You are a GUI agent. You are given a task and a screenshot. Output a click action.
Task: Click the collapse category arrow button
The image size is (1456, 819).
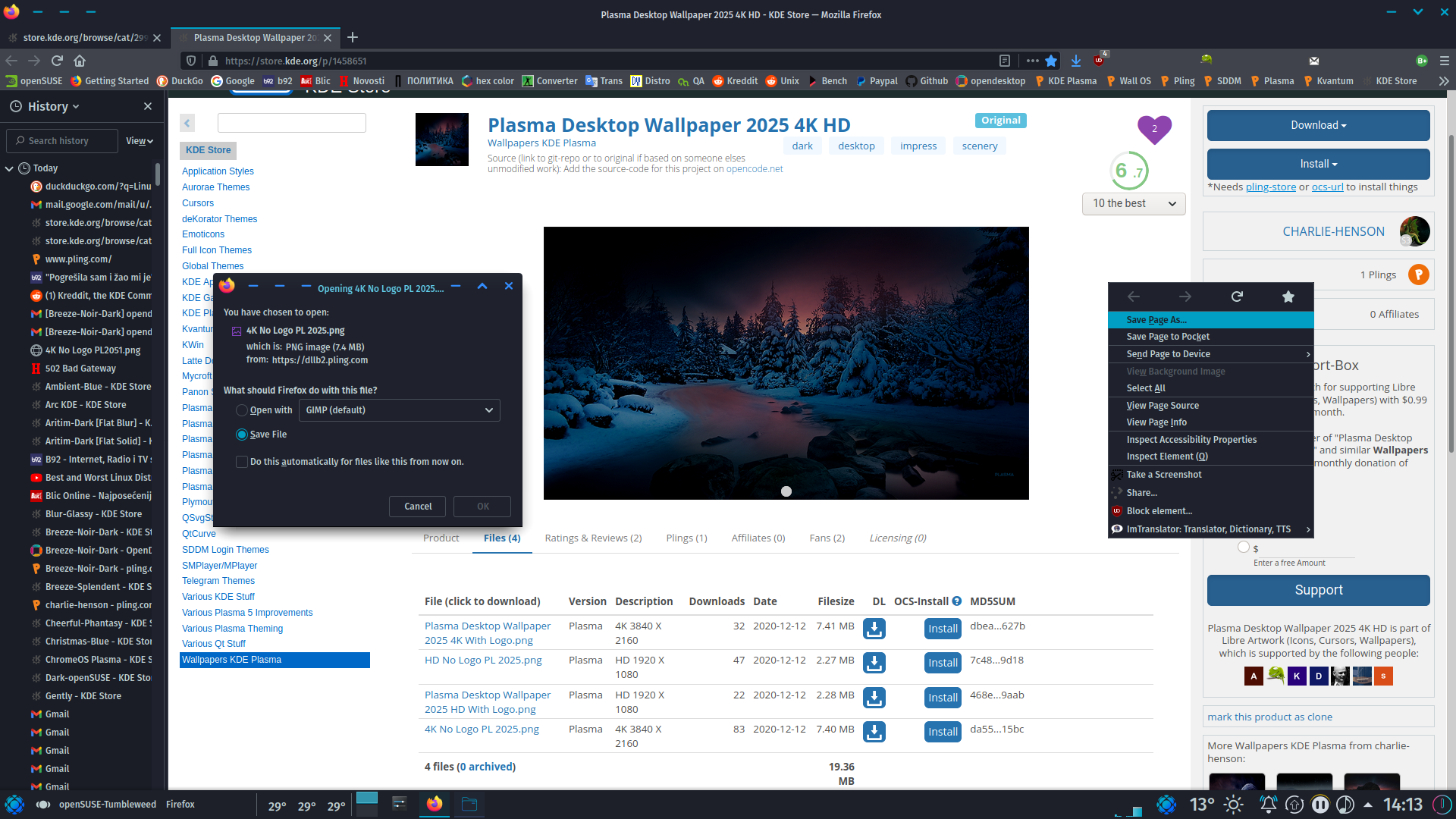pos(187,122)
